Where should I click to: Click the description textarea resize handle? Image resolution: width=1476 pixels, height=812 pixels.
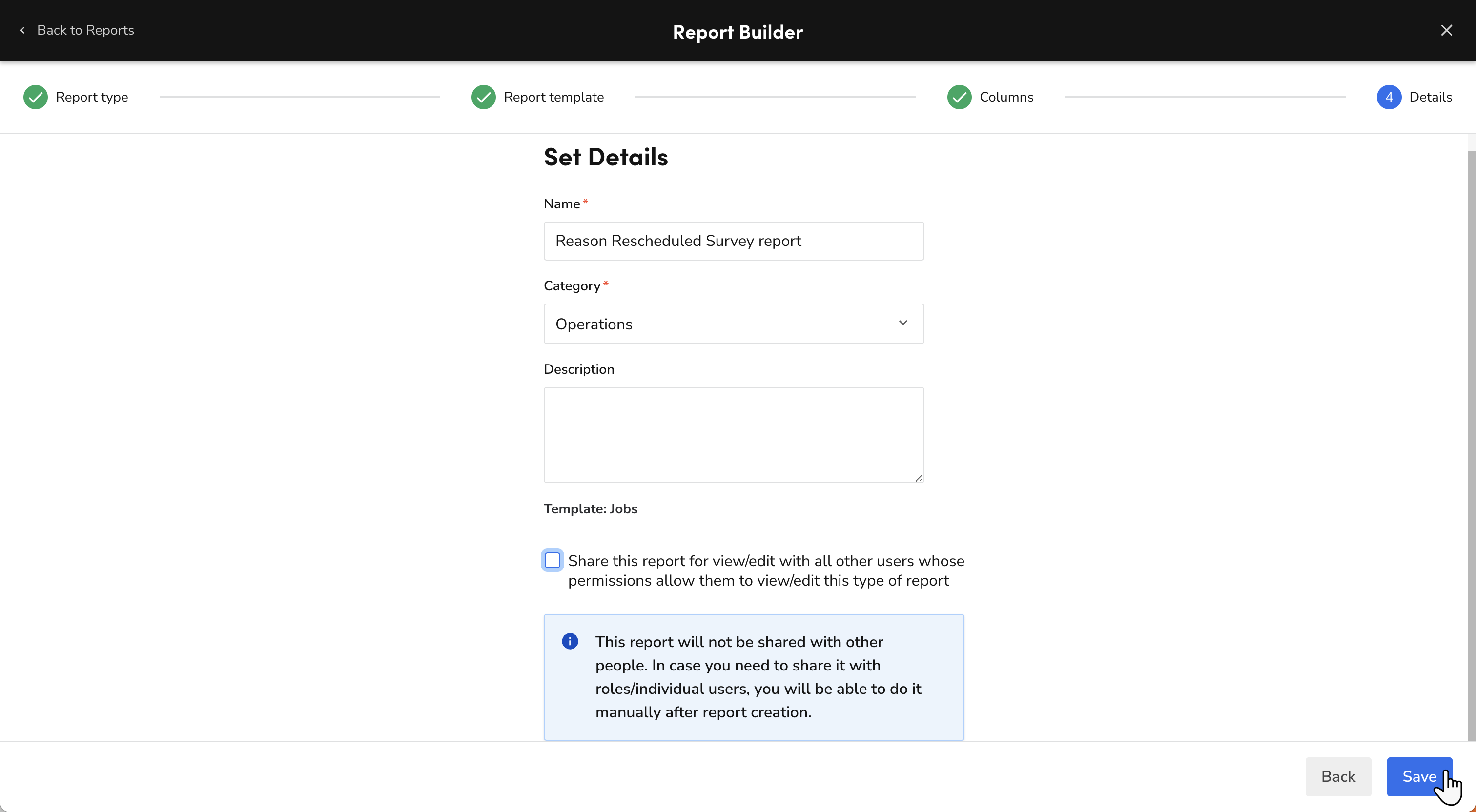(919, 477)
